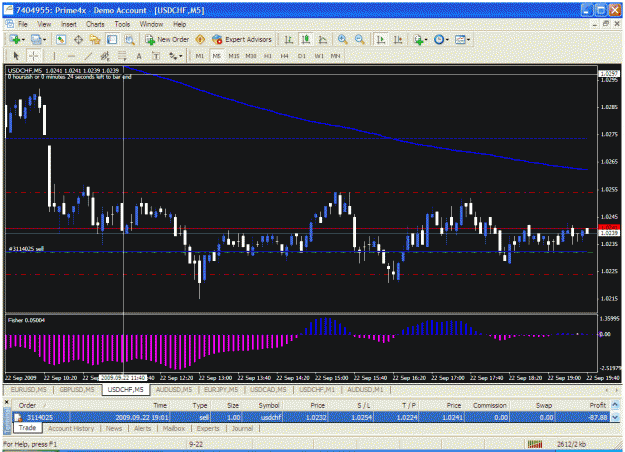Toggle the Terminal window icon
625x452 pixels.
pyautogui.click(x=112, y=39)
